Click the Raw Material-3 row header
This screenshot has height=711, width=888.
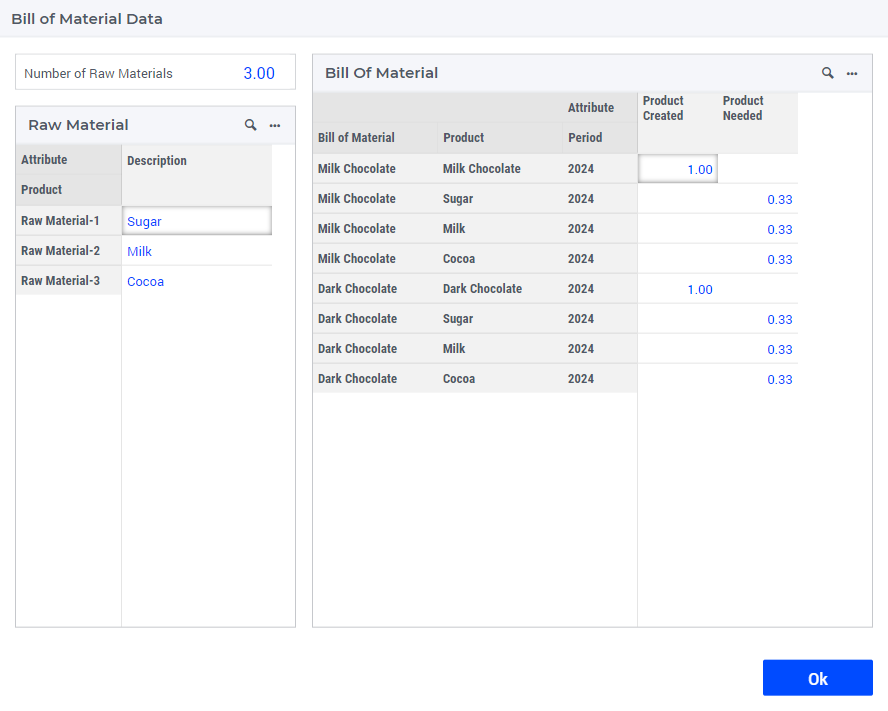click(69, 281)
